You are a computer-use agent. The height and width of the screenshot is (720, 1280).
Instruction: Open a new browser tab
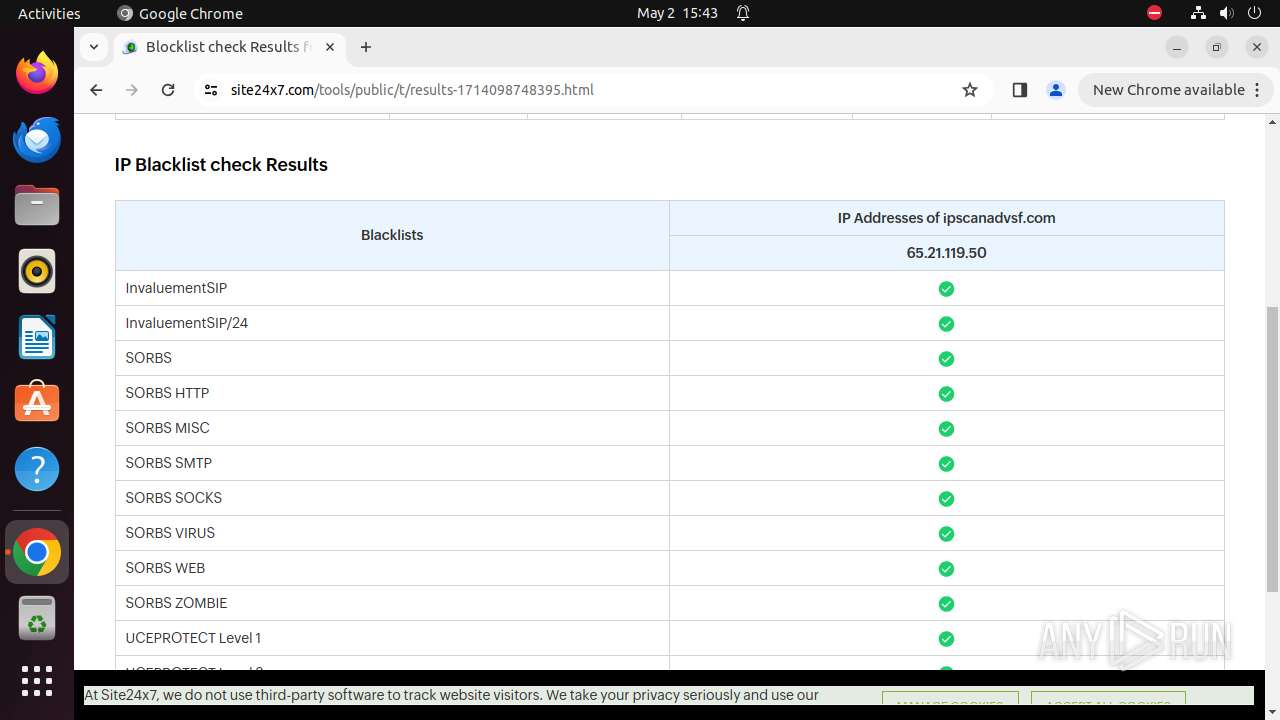(x=366, y=47)
